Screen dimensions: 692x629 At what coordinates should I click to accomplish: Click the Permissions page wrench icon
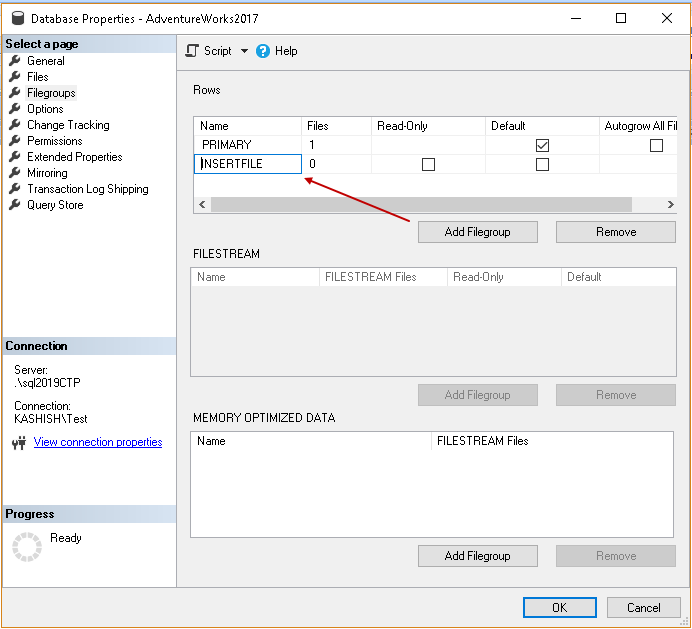coord(15,140)
